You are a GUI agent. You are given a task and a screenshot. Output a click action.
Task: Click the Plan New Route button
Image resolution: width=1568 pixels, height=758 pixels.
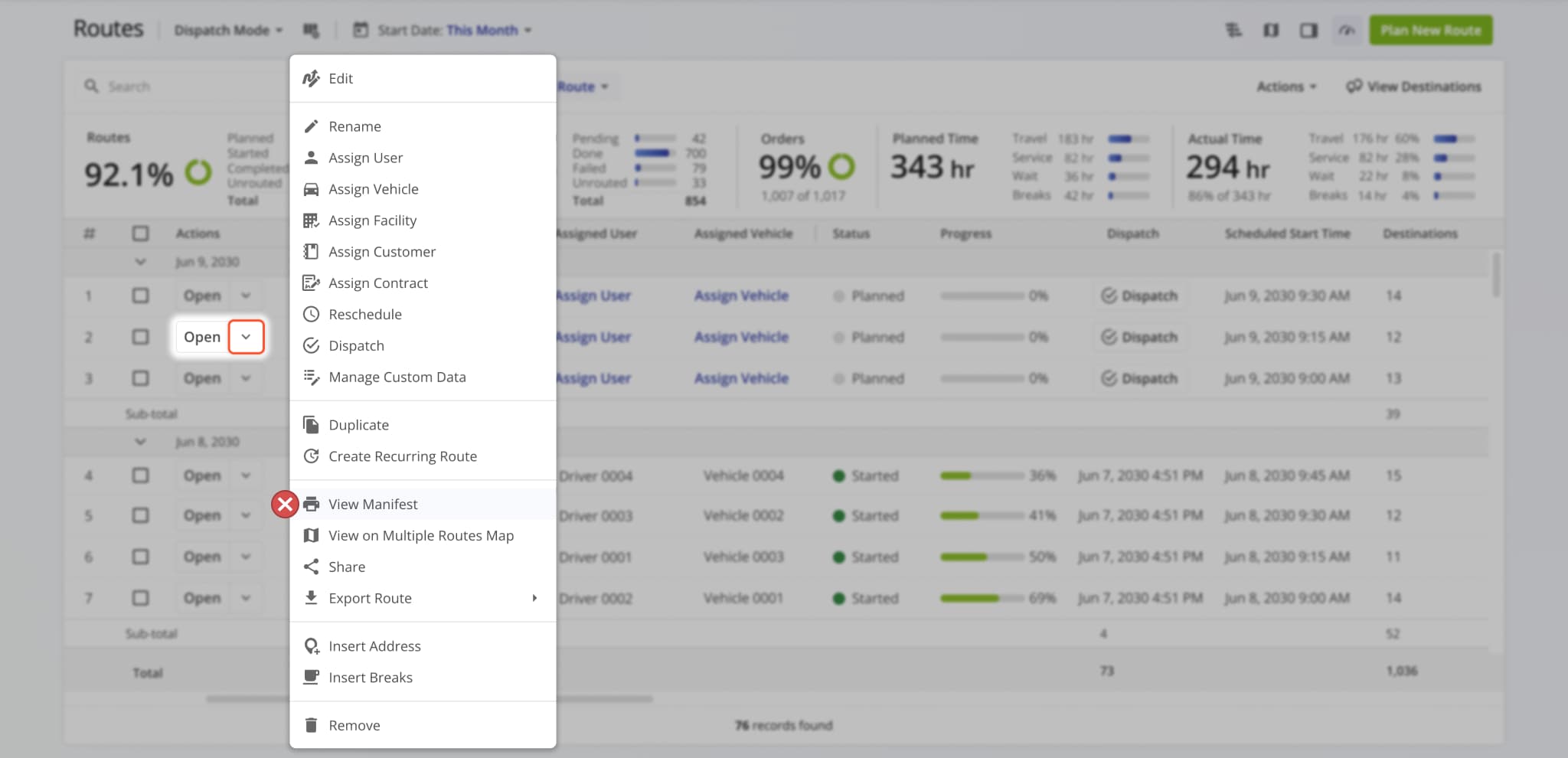point(1429,30)
